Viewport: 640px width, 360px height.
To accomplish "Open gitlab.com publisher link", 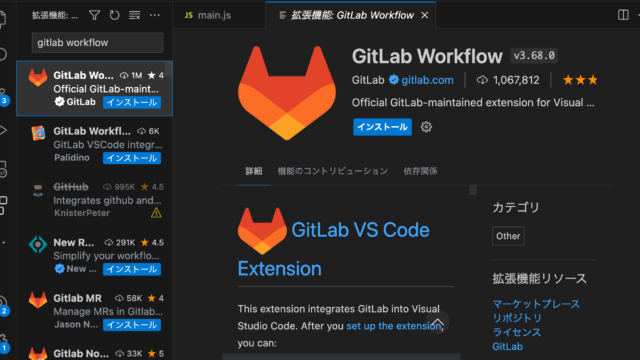I will [x=427, y=80].
